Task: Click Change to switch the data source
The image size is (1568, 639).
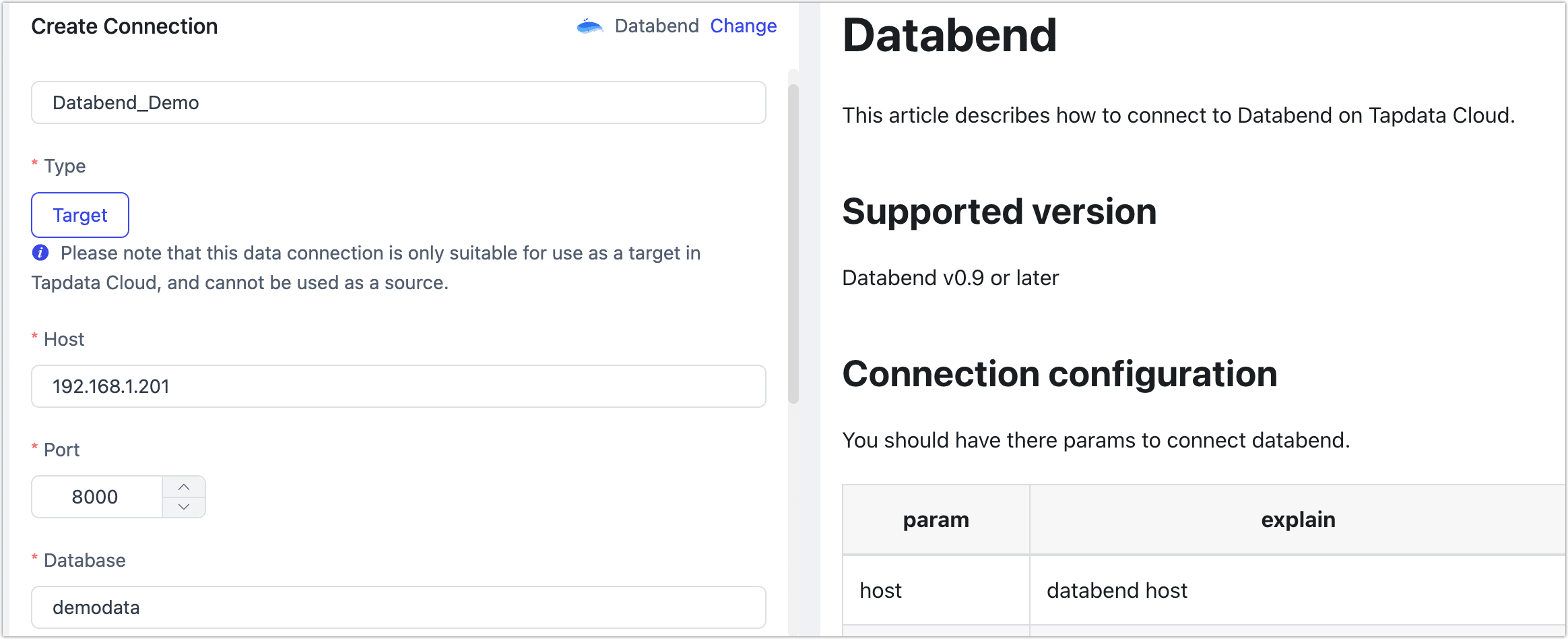Action: [x=743, y=26]
